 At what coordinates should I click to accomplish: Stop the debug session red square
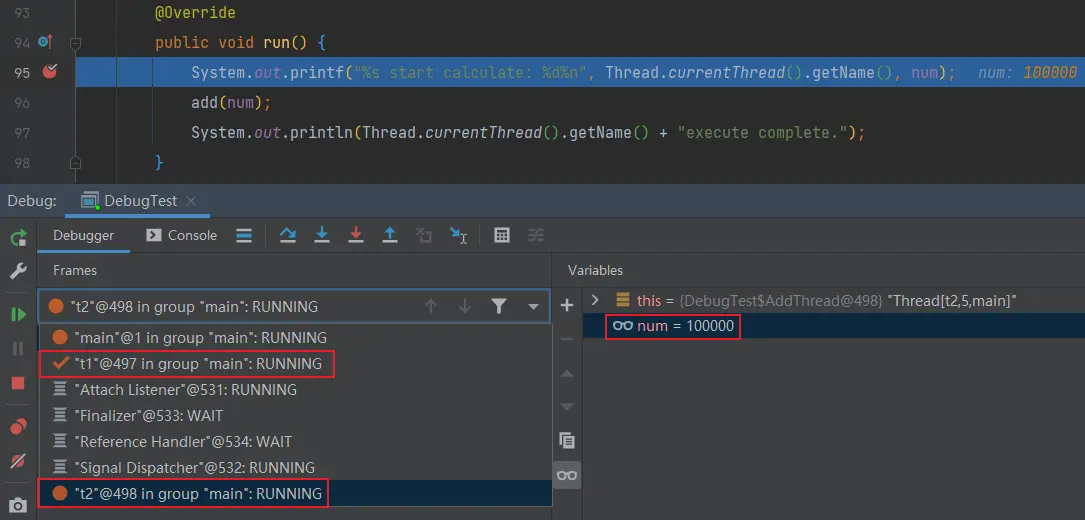tap(18, 383)
